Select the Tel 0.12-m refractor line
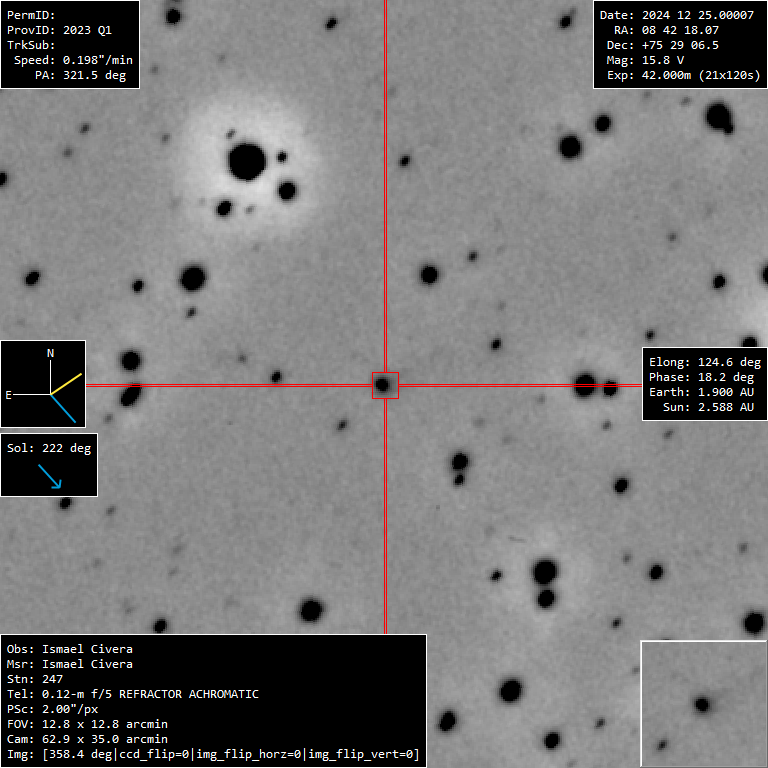Viewport: 768px width, 768px height. point(133,694)
